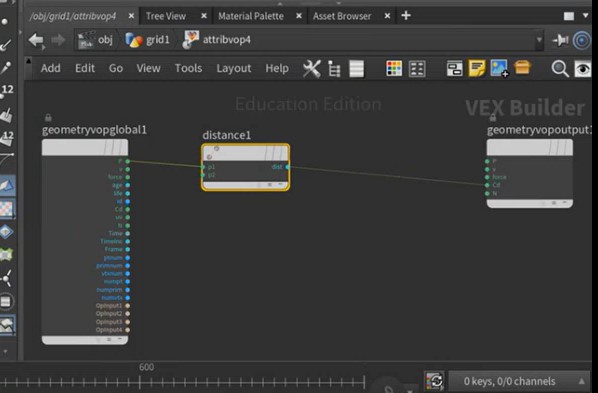The image size is (598, 393).
Task: Show the network as list mode icon
Action: pyautogui.click(x=357, y=69)
